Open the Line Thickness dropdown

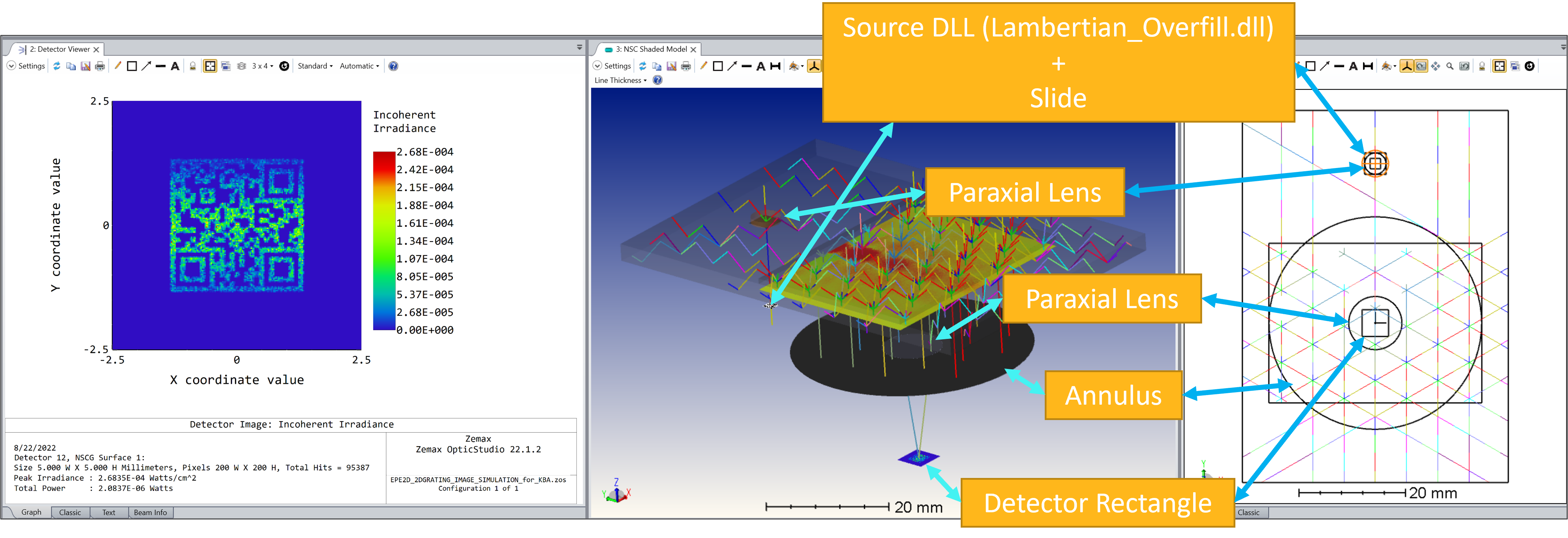coord(620,80)
